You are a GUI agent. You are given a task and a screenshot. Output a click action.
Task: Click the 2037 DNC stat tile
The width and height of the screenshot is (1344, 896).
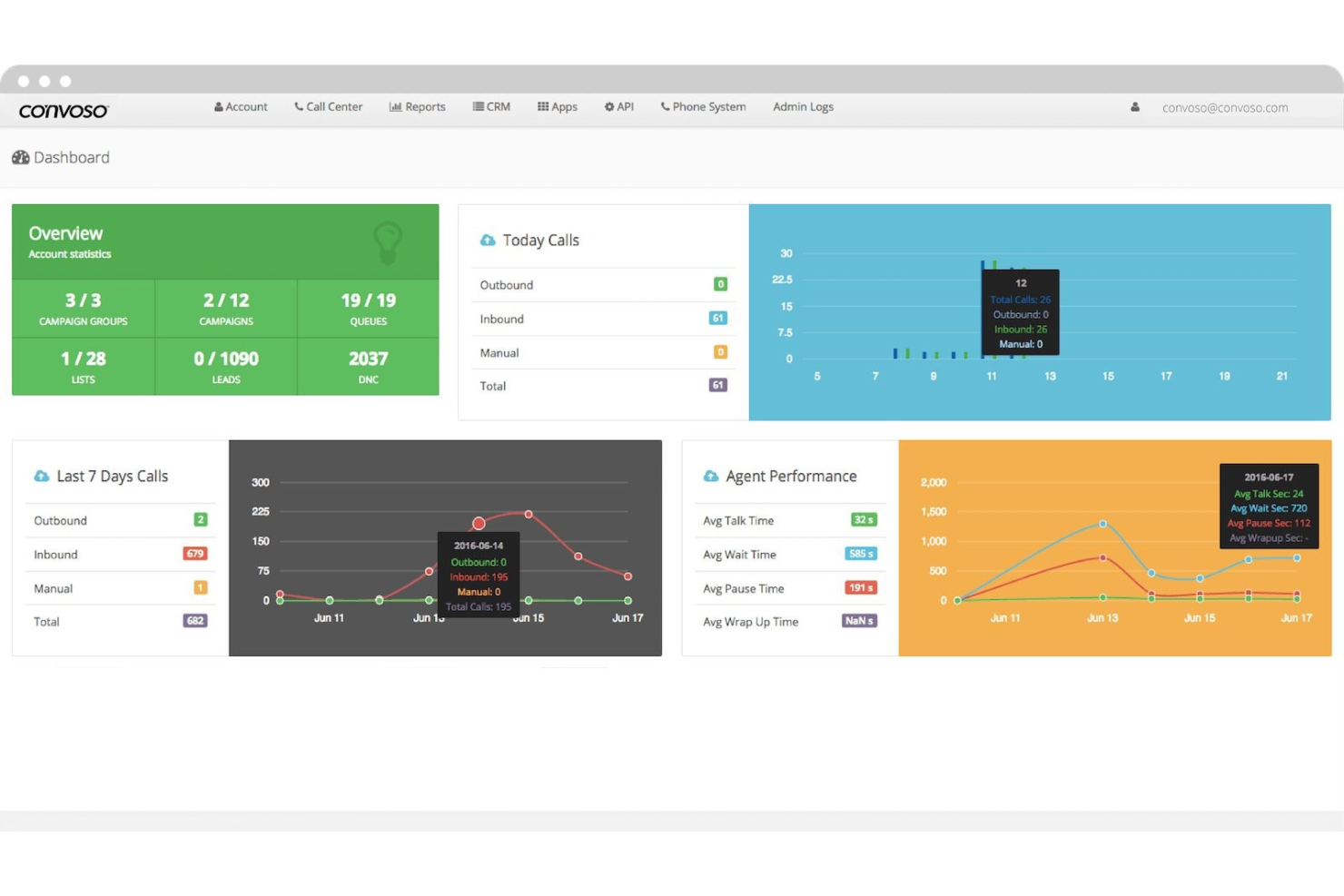pyautogui.click(x=368, y=366)
